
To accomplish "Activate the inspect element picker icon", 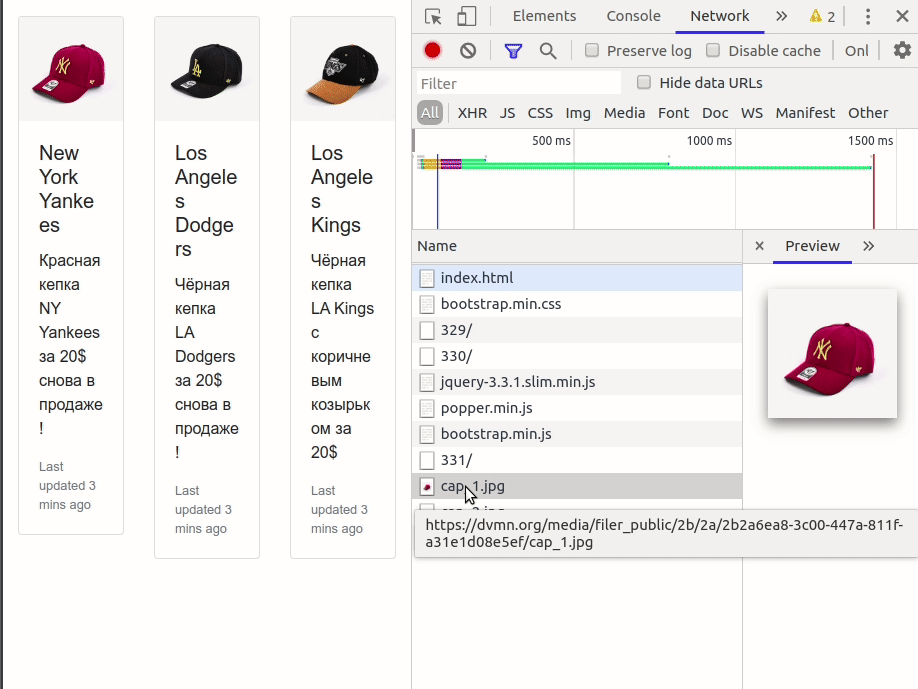I will (x=433, y=16).
